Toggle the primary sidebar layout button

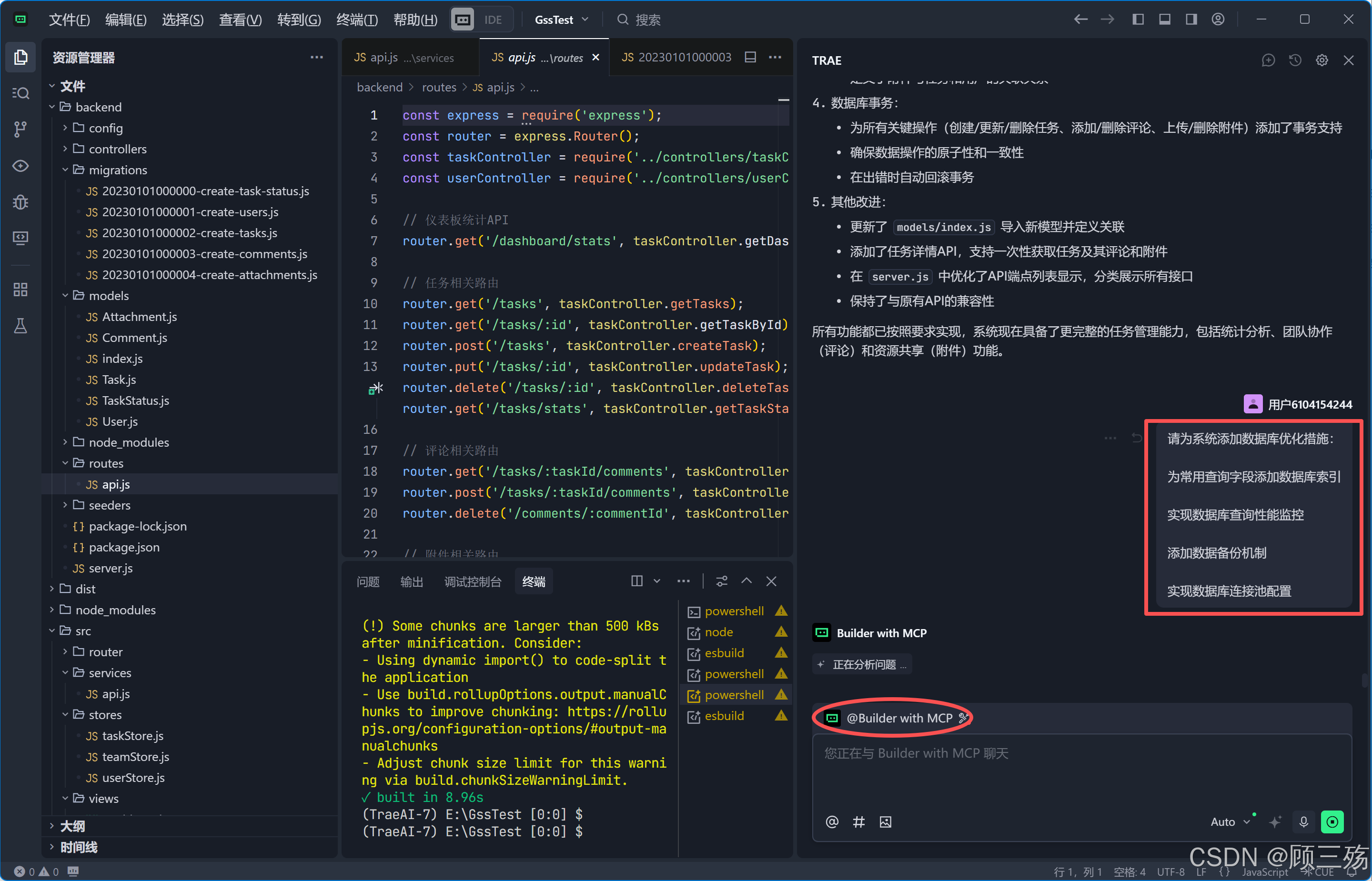1138,20
